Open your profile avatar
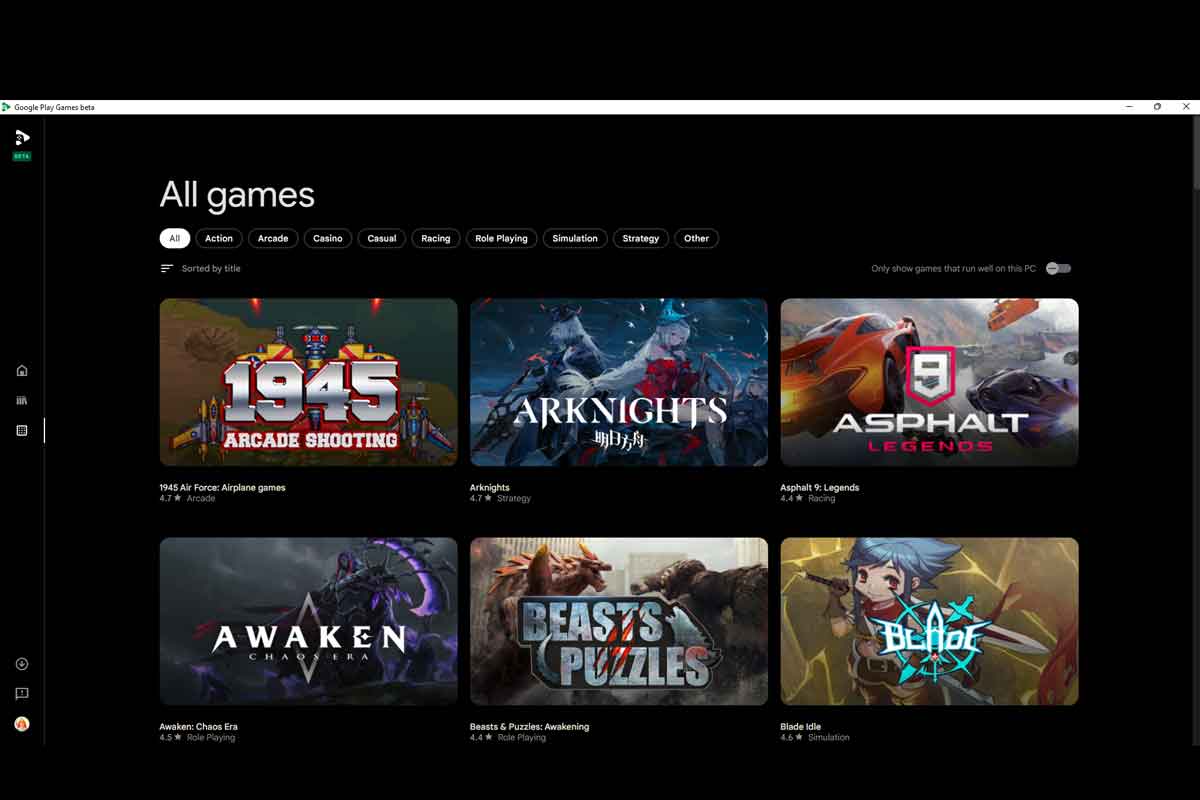The width and height of the screenshot is (1200, 800). coord(21,724)
